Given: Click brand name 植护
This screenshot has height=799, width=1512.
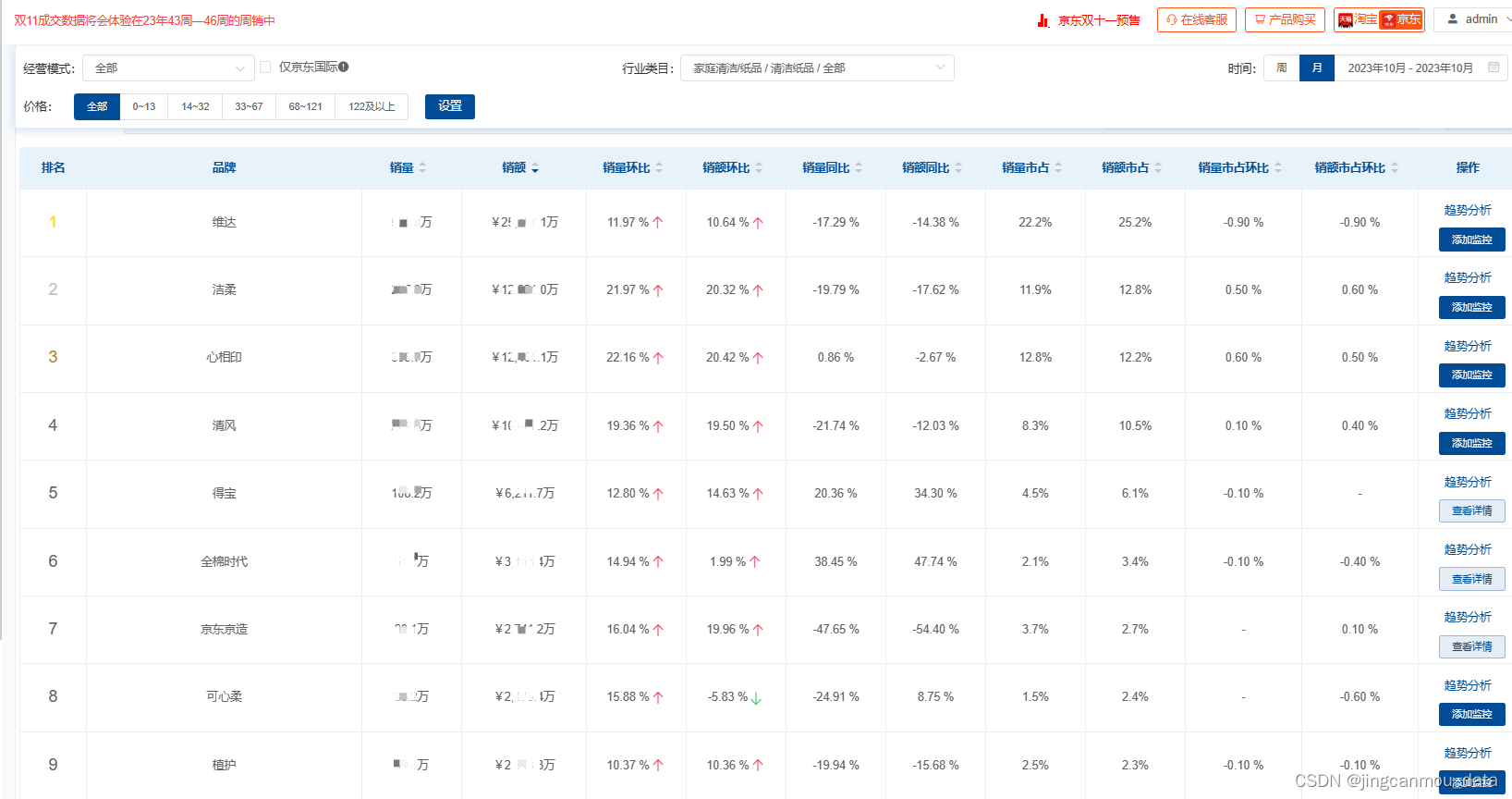Looking at the screenshot, I should 224,765.
